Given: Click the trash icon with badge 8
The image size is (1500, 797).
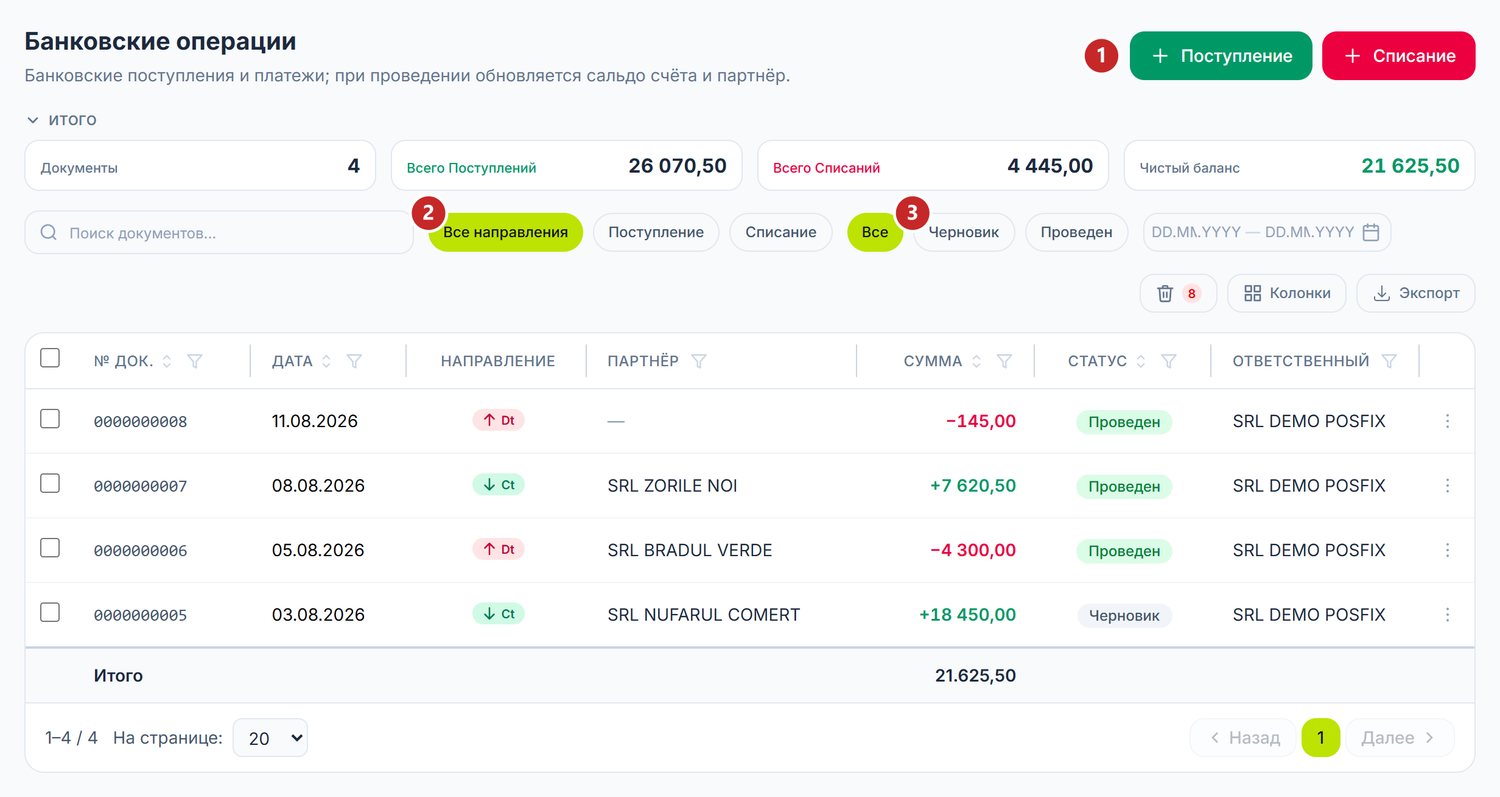Looking at the screenshot, I should pyautogui.click(x=1178, y=293).
